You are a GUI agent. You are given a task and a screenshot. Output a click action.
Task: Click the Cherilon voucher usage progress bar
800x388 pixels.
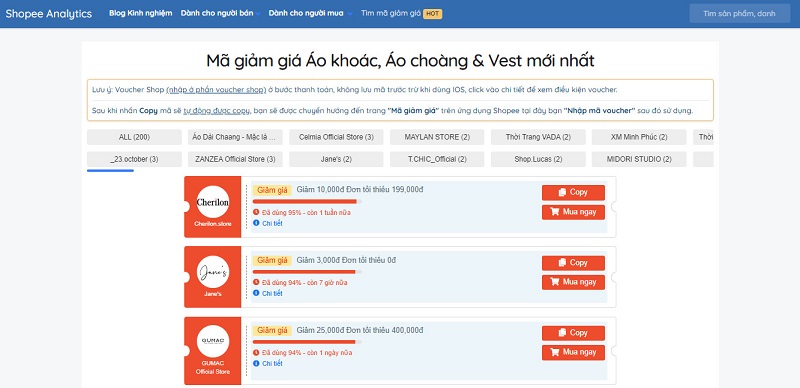[x=307, y=201]
